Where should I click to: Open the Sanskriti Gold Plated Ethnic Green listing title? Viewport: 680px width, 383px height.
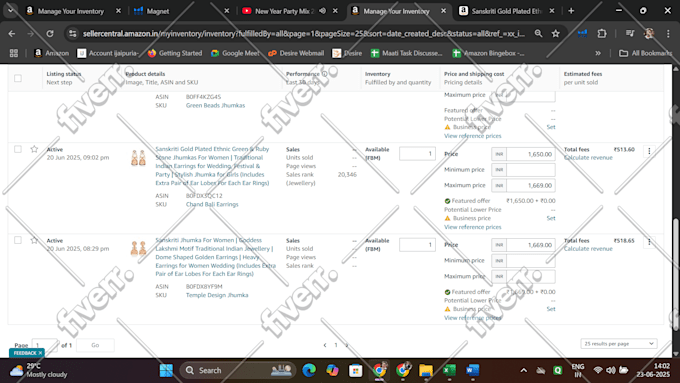coord(212,166)
